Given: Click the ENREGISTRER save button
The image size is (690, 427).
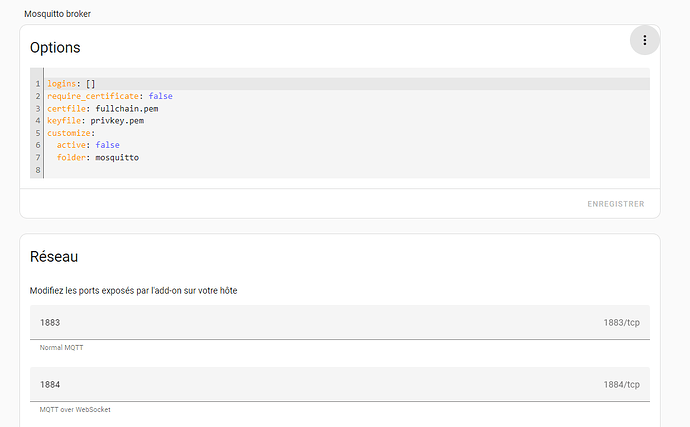Looking at the screenshot, I should [615, 204].
